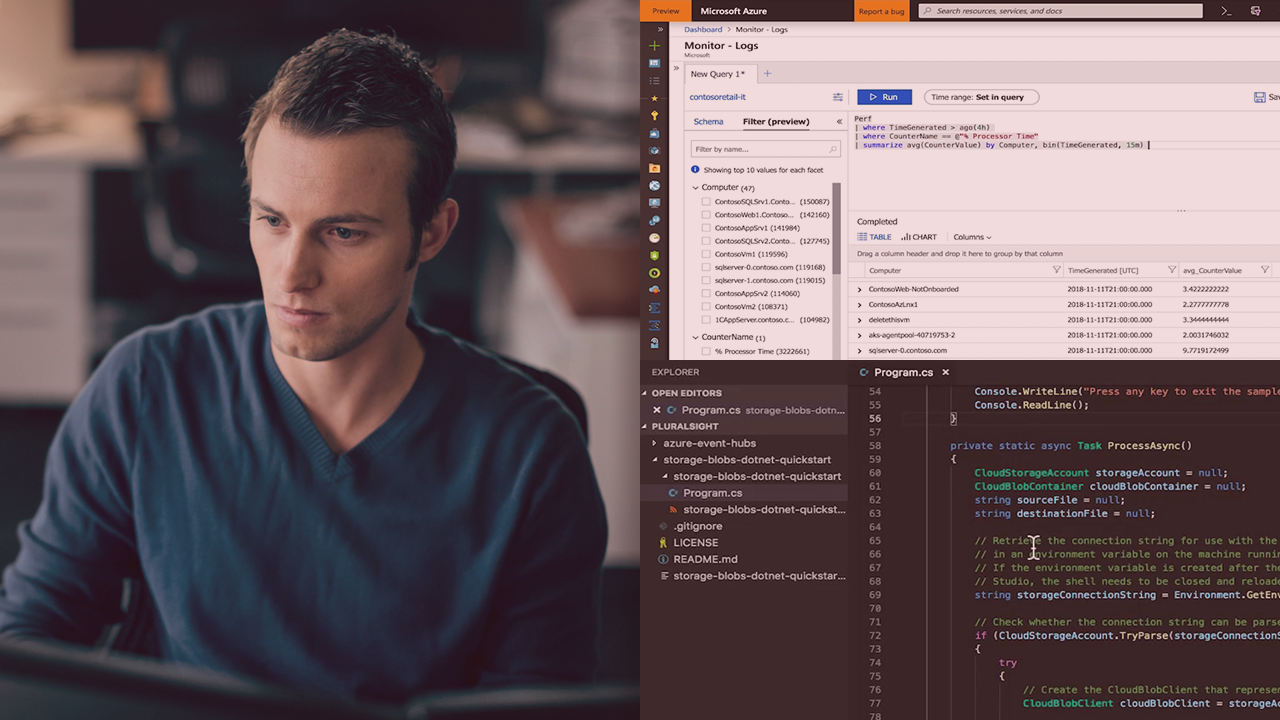Check the ContosoSQLSrv1 computer filter checkbox
The width and height of the screenshot is (1280, 720).
[x=706, y=202]
